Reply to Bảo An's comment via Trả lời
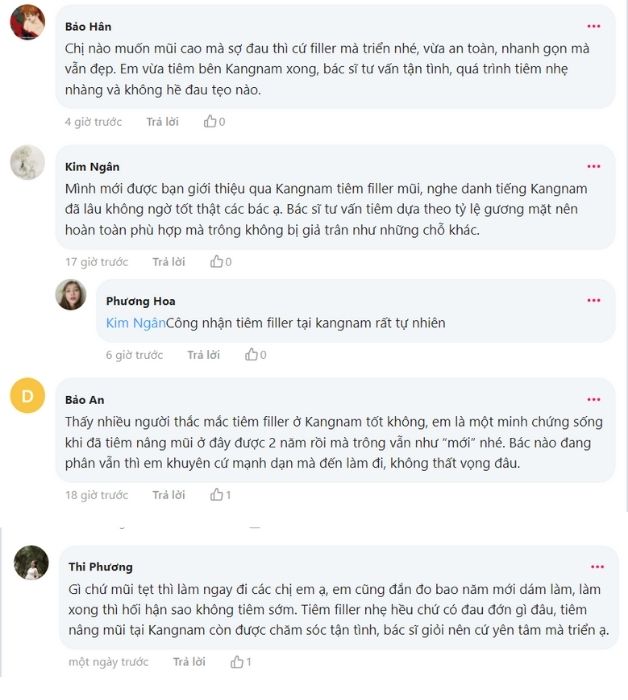Image resolution: width=628 pixels, height=700 pixels. point(168,495)
